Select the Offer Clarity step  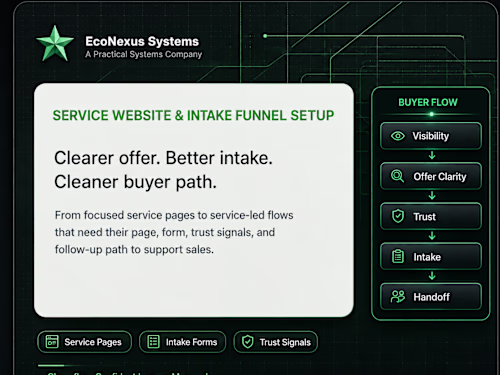pyautogui.click(x=431, y=176)
